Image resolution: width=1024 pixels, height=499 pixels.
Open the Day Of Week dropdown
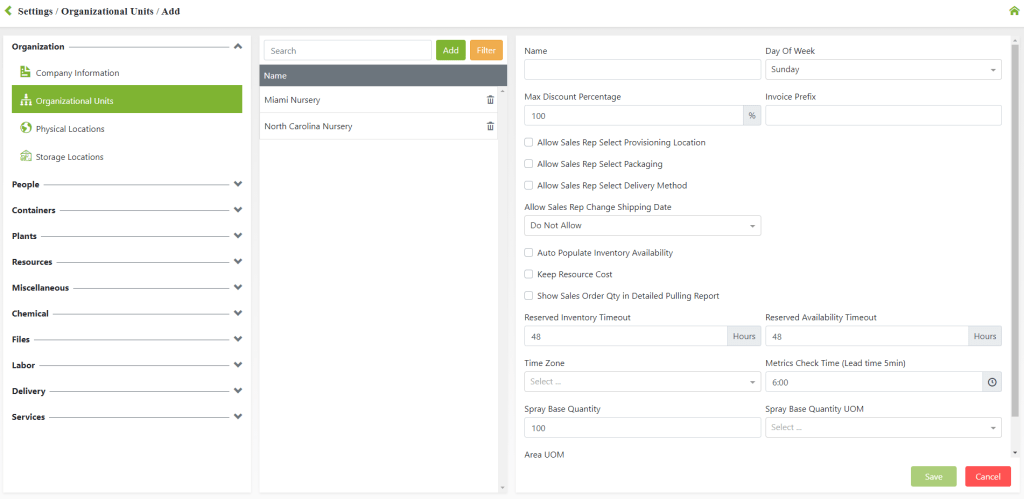[882, 69]
